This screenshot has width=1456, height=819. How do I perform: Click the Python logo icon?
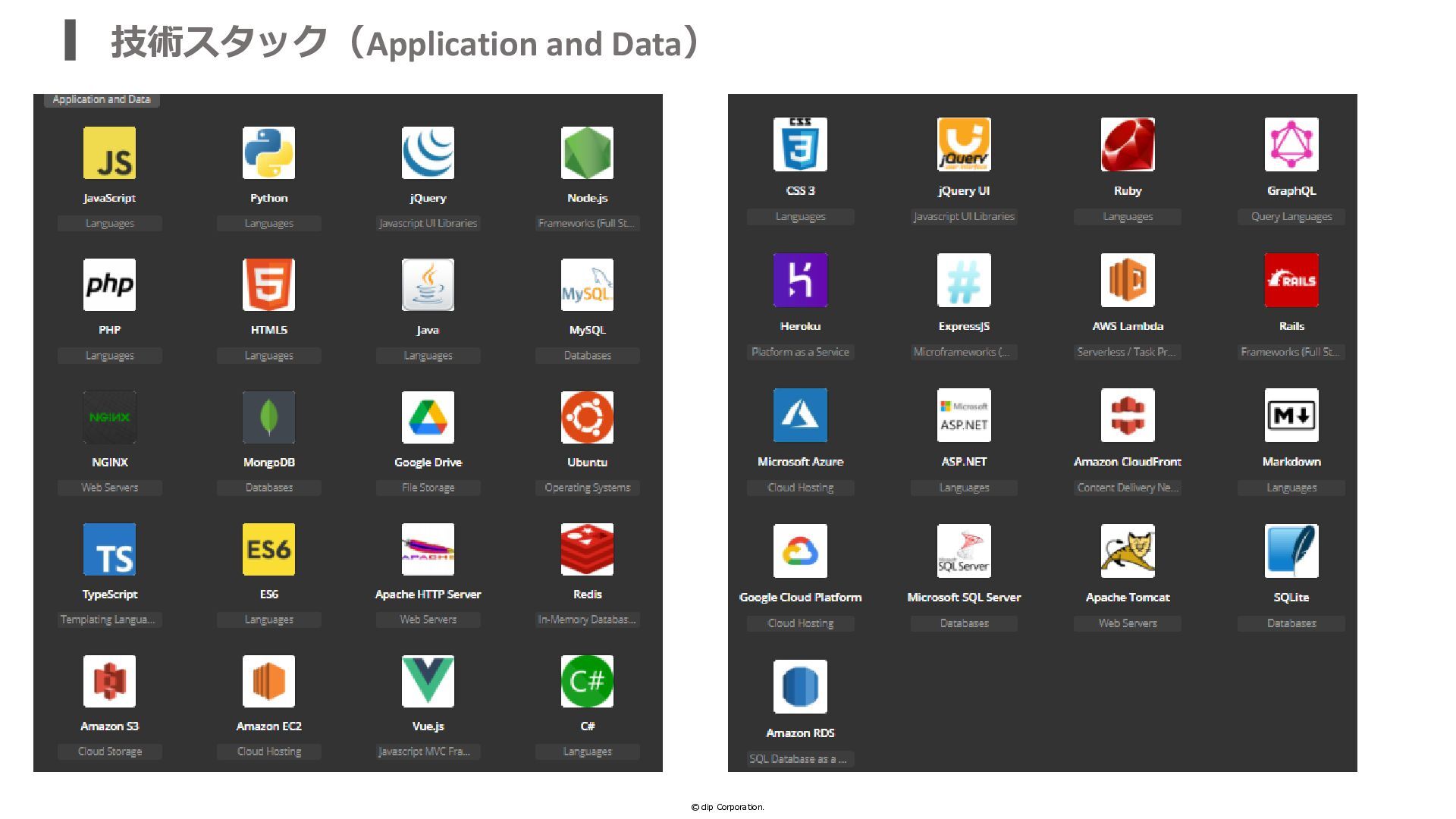tap(268, 152)
